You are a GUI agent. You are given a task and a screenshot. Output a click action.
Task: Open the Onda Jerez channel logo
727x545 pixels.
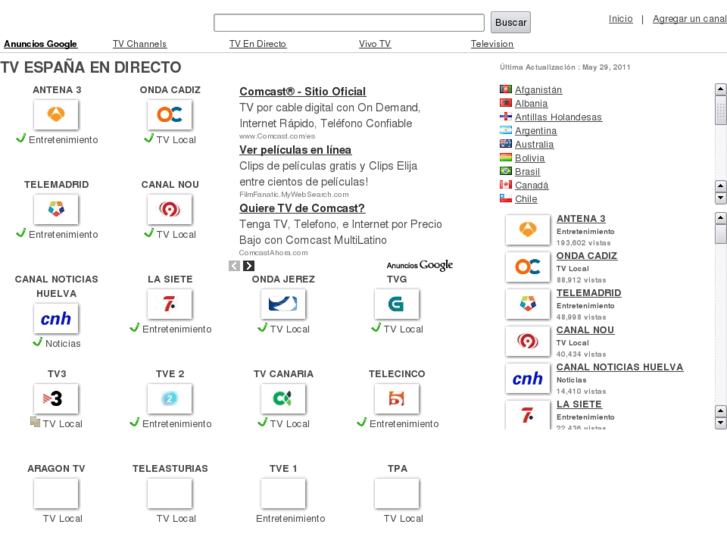pos(283,304)
